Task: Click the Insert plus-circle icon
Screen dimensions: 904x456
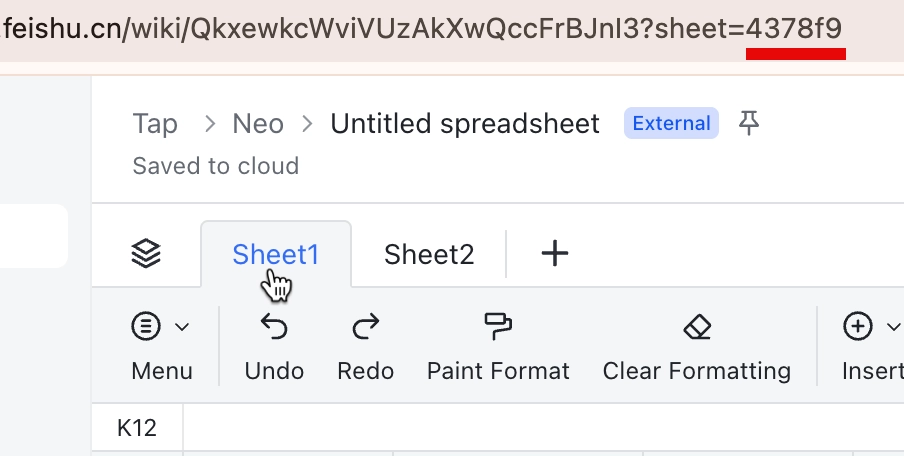Action: pyautogui.click(x=857, y=326)
